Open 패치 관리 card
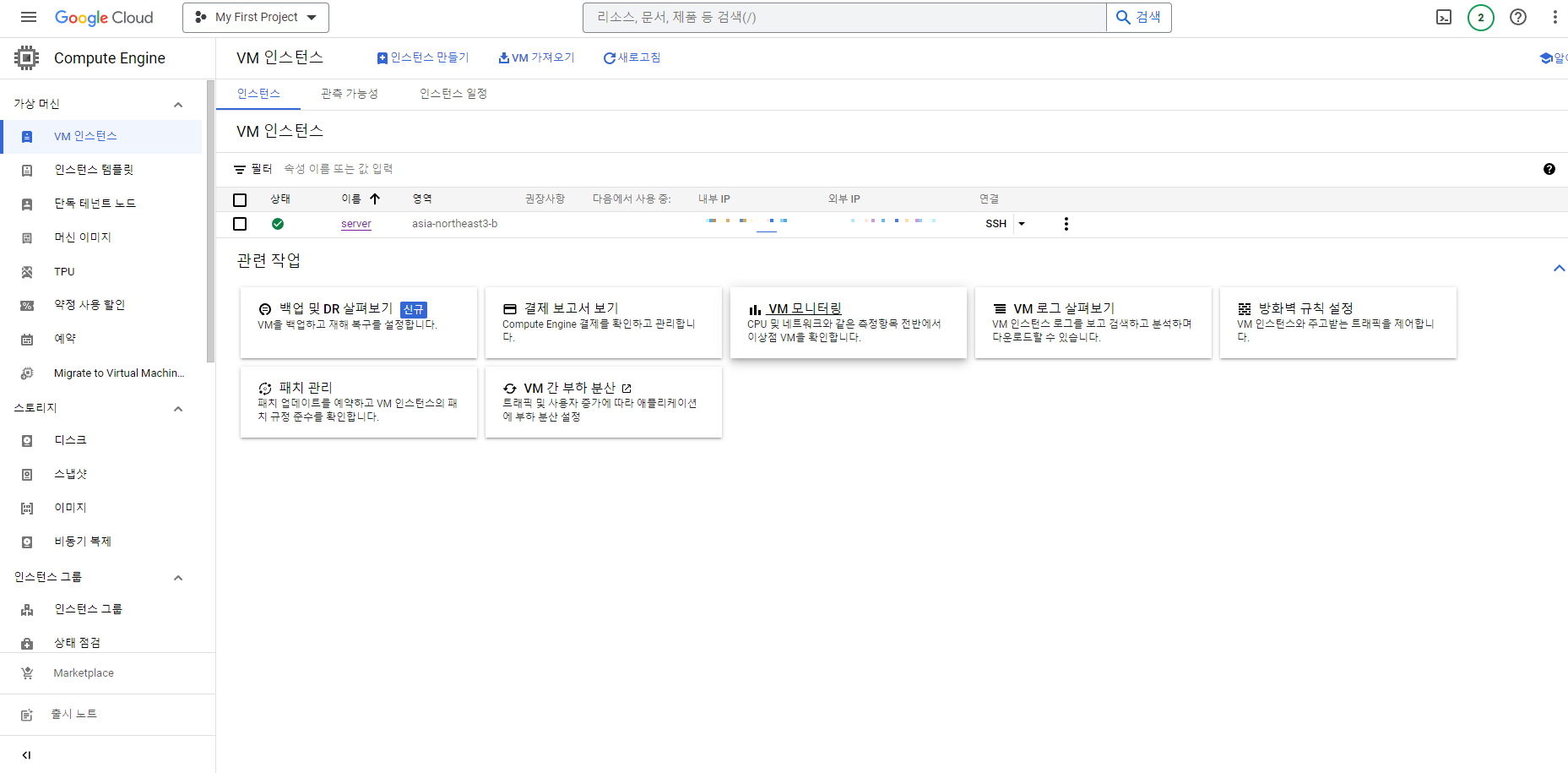Viewport: 1568px width, 773px height. coord(359,402)
